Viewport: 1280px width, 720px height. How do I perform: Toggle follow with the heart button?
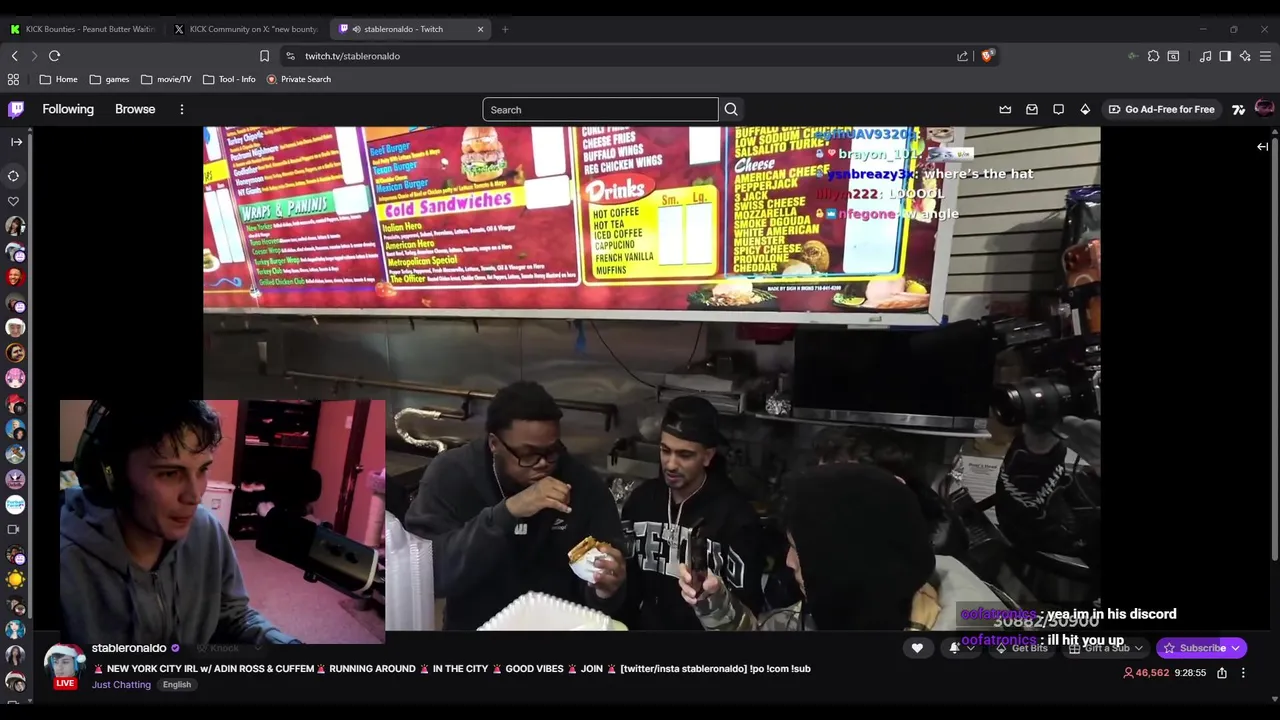917,648
